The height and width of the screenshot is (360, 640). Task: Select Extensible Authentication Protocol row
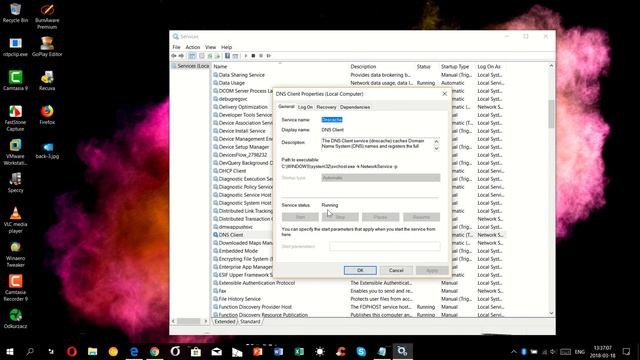[x=359, y=283]
